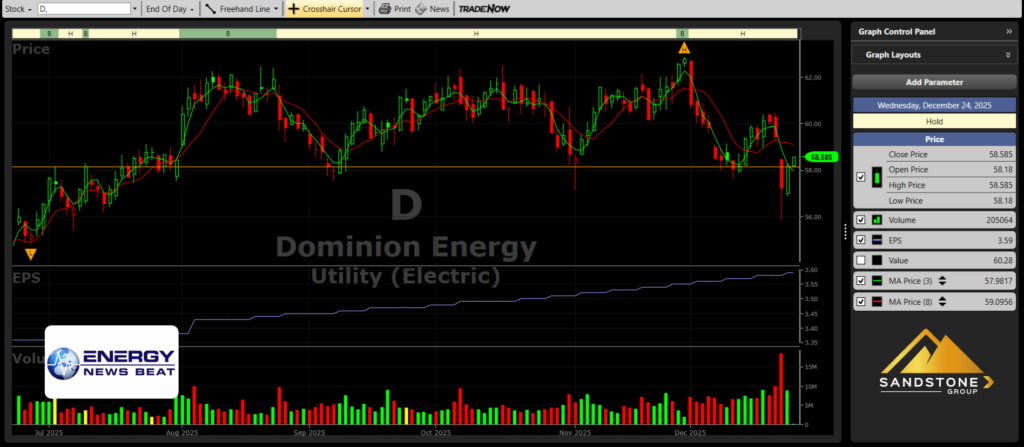Enable the Value checkbox
The width and height of the screenshot is (1024, 447).
(860, 260)
